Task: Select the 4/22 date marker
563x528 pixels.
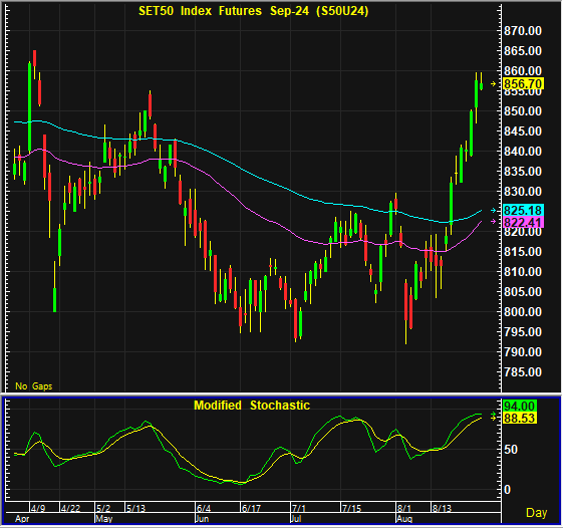Action: [70, 509]
